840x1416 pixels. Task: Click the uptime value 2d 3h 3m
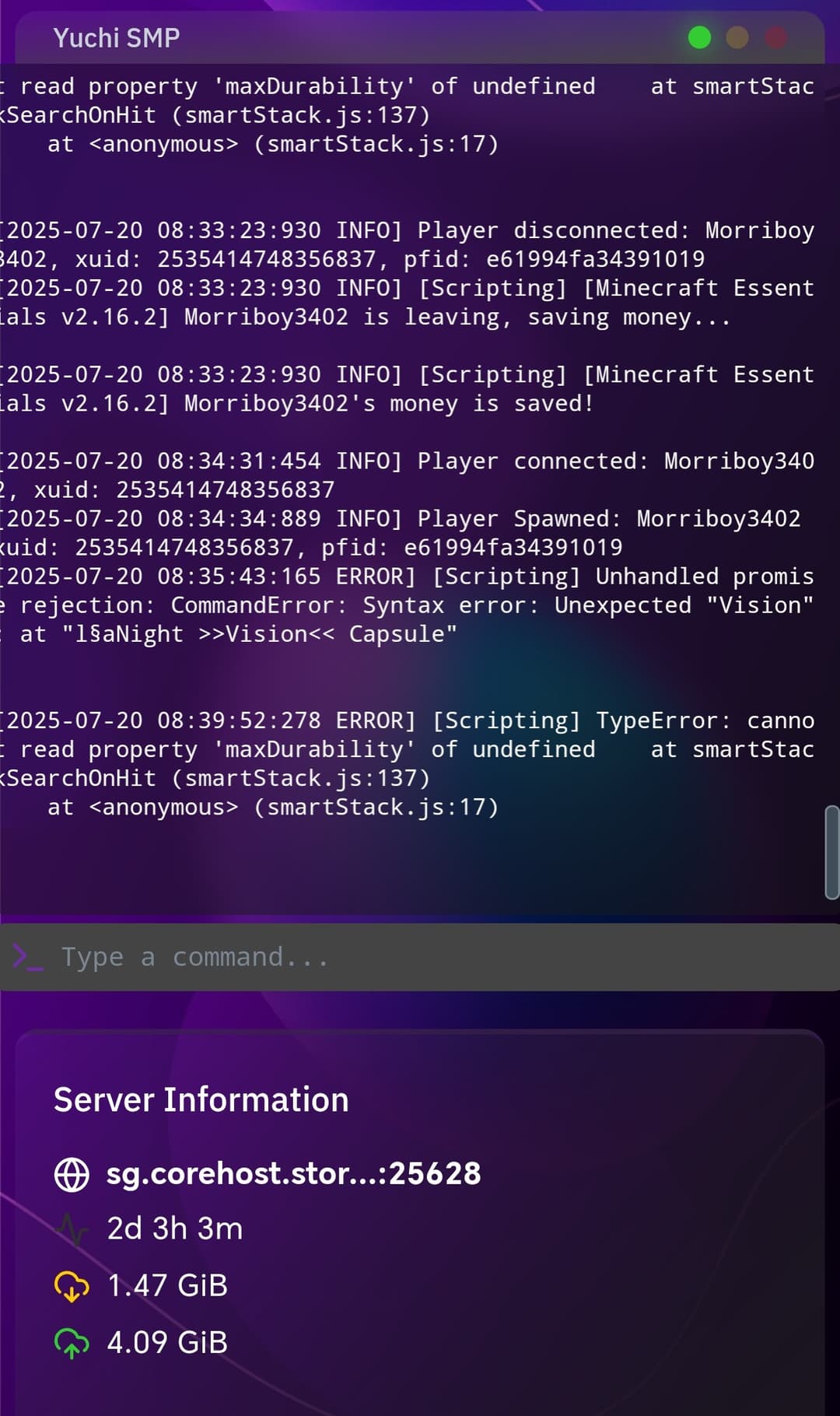point(175,1228)
